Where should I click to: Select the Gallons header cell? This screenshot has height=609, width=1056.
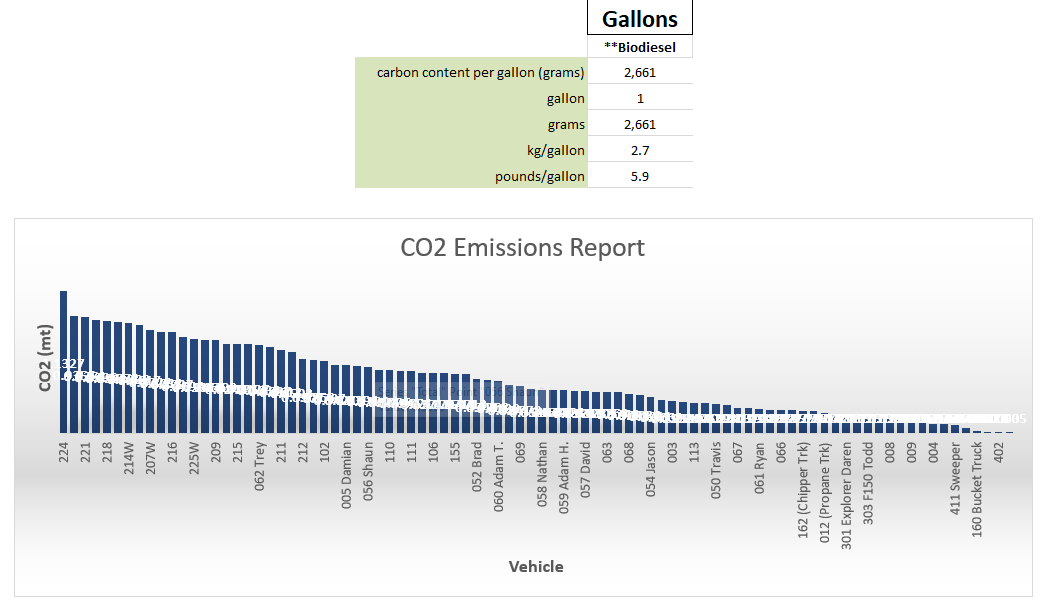coord(640,18)
